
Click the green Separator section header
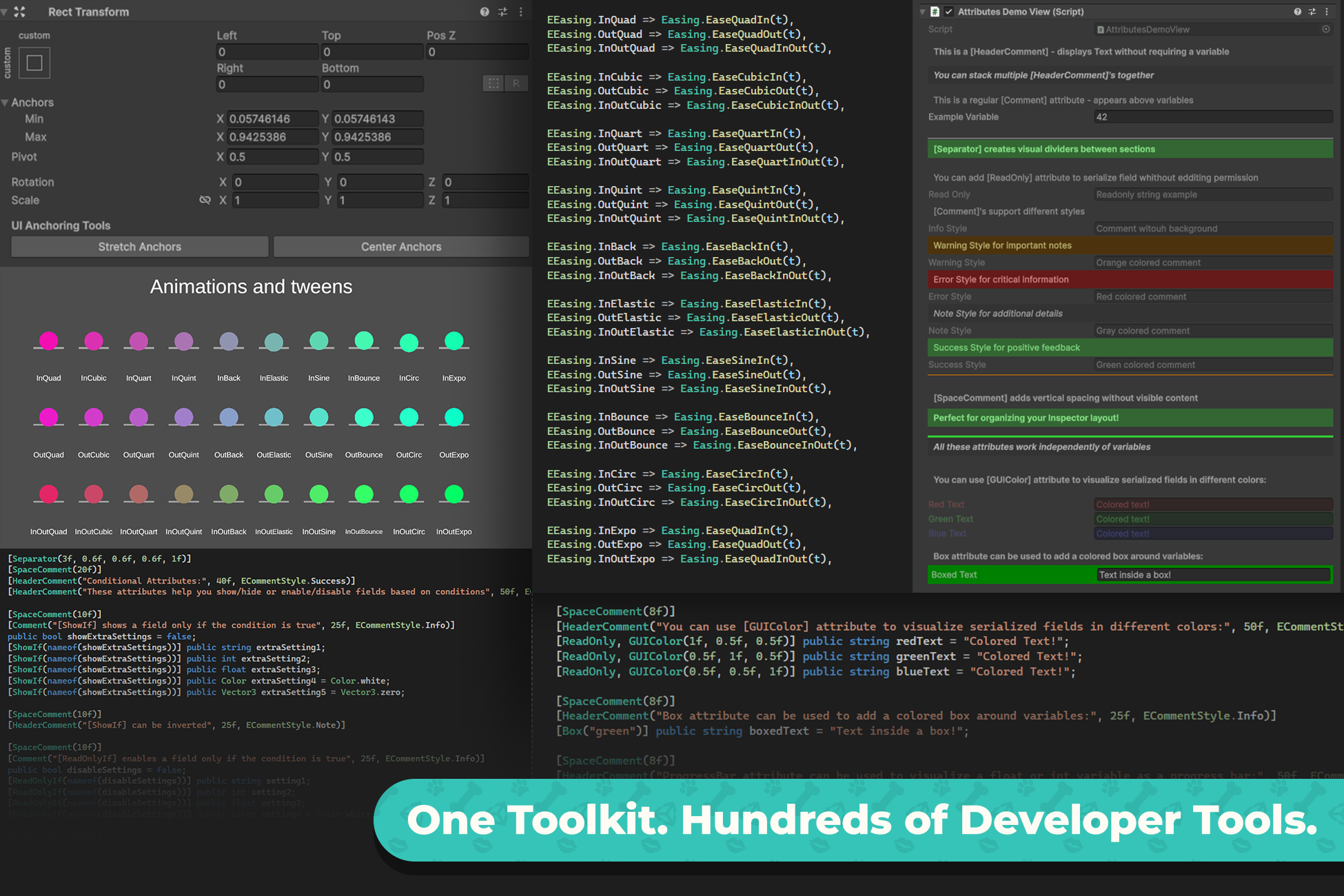coord(1130,149)
